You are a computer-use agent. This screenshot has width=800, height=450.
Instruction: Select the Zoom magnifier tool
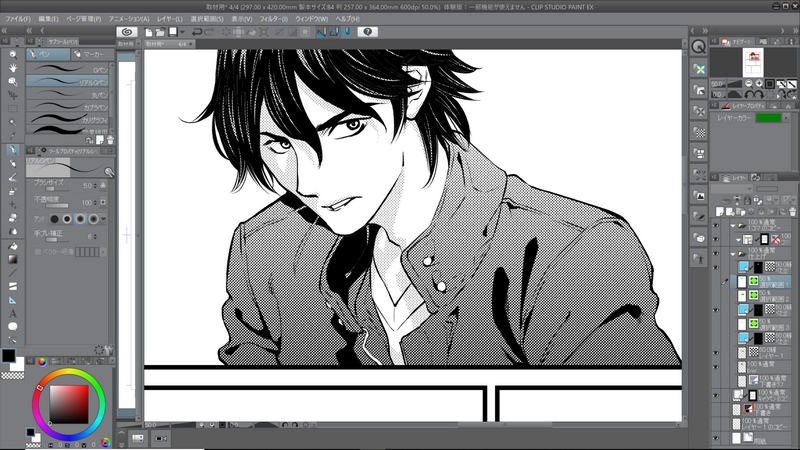click(13, 55)
